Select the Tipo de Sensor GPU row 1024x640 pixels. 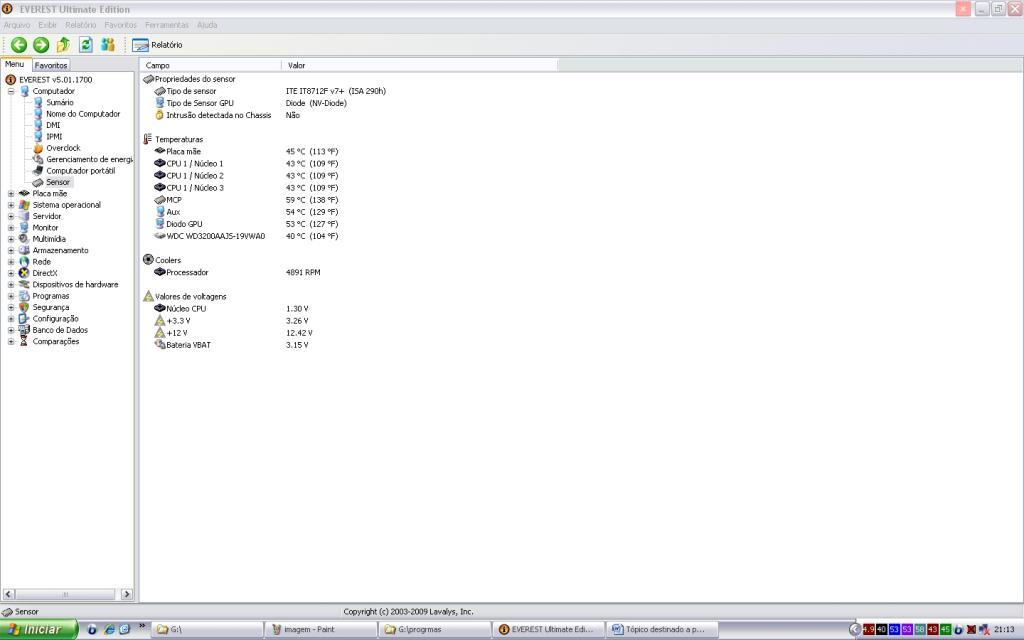[251, 103]
